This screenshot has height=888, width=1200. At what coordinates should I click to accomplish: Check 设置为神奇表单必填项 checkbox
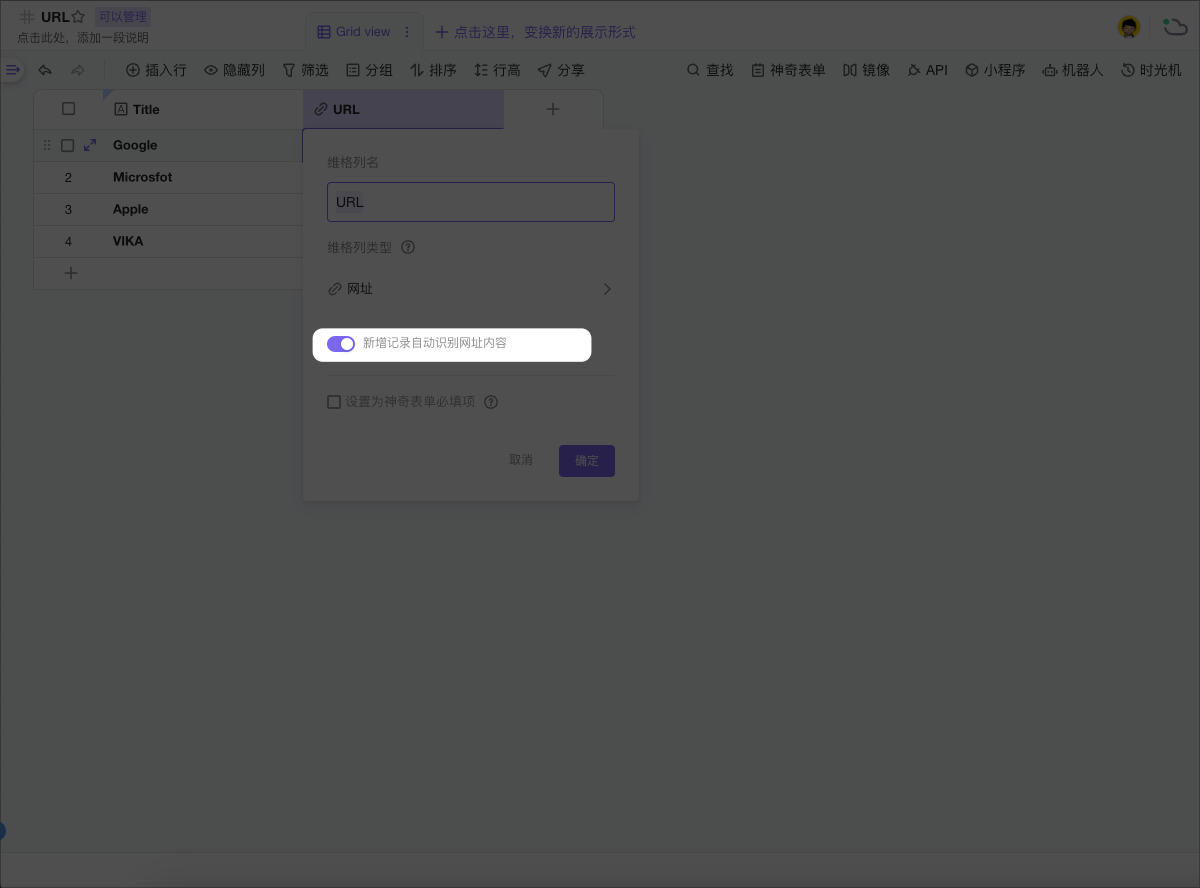[x=334, y=401]
